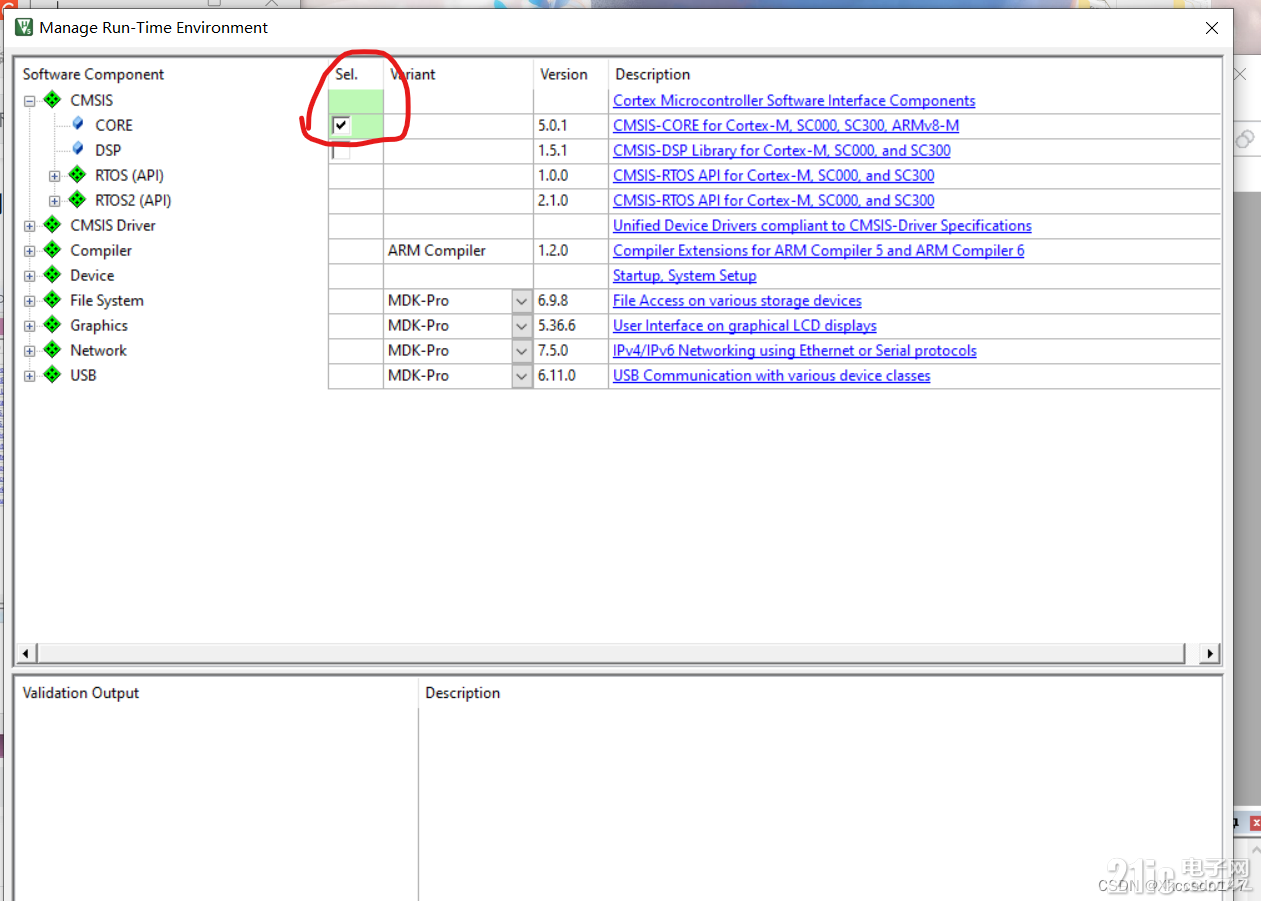This screenshot has width=1261, height=901.
Task: Click the Software Component column header
Action: point(93,74)
